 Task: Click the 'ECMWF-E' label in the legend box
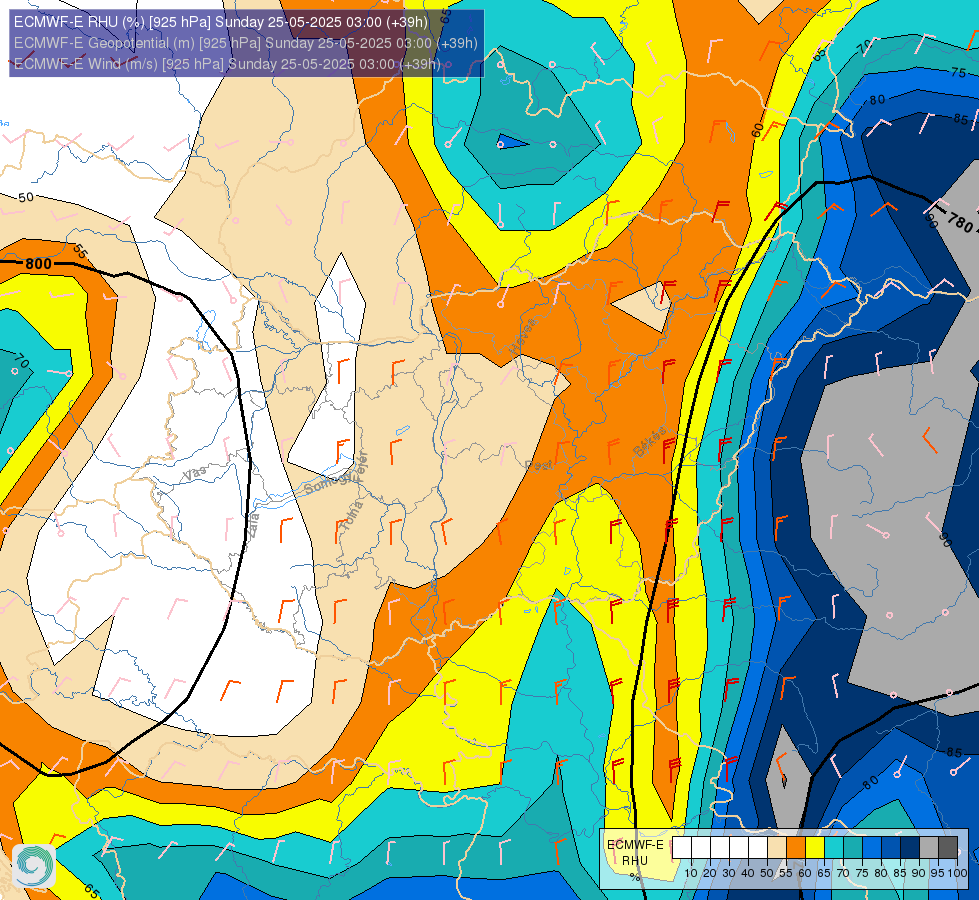click(636, 844)
